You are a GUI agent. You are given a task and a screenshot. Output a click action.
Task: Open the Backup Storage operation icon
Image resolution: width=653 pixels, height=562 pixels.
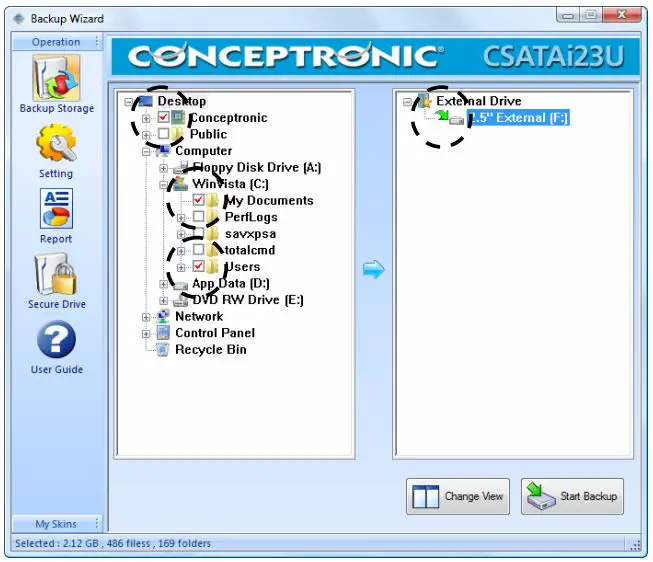[57, 78]
